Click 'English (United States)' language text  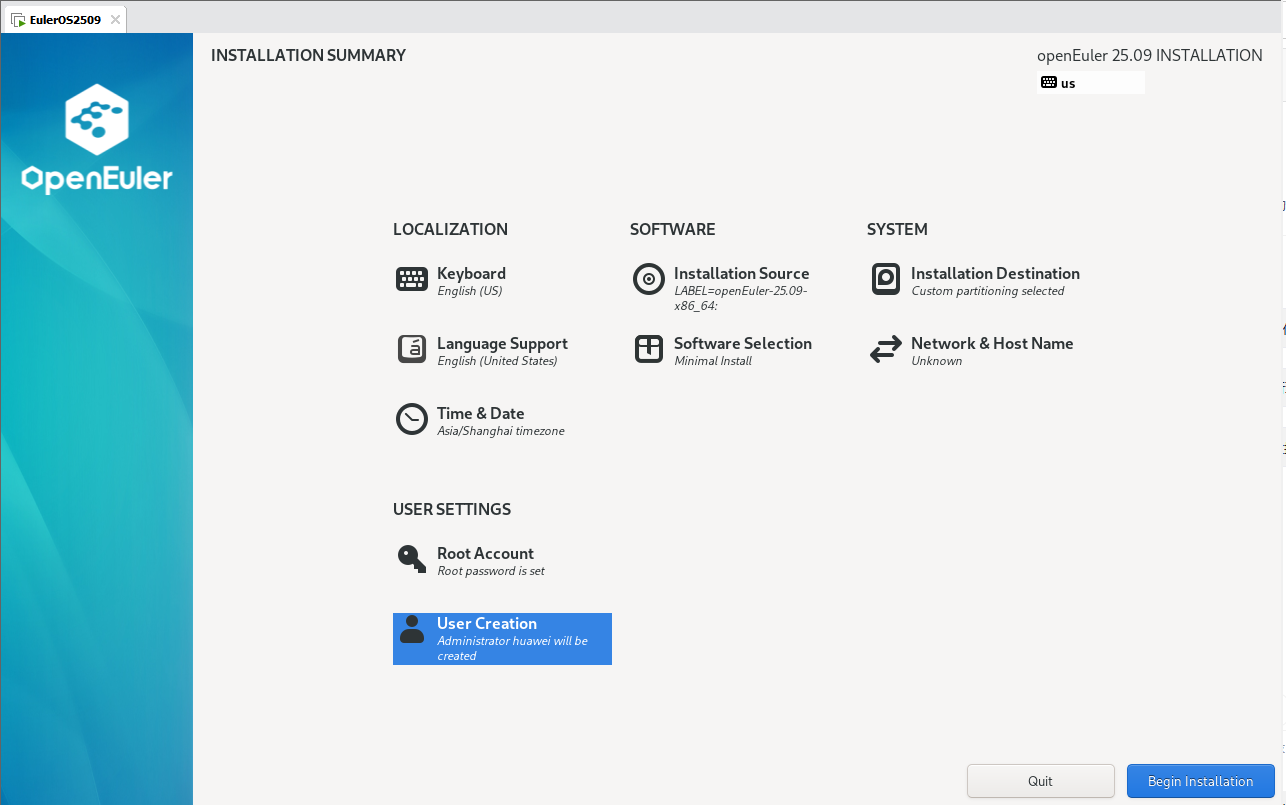tap(497, 361)
